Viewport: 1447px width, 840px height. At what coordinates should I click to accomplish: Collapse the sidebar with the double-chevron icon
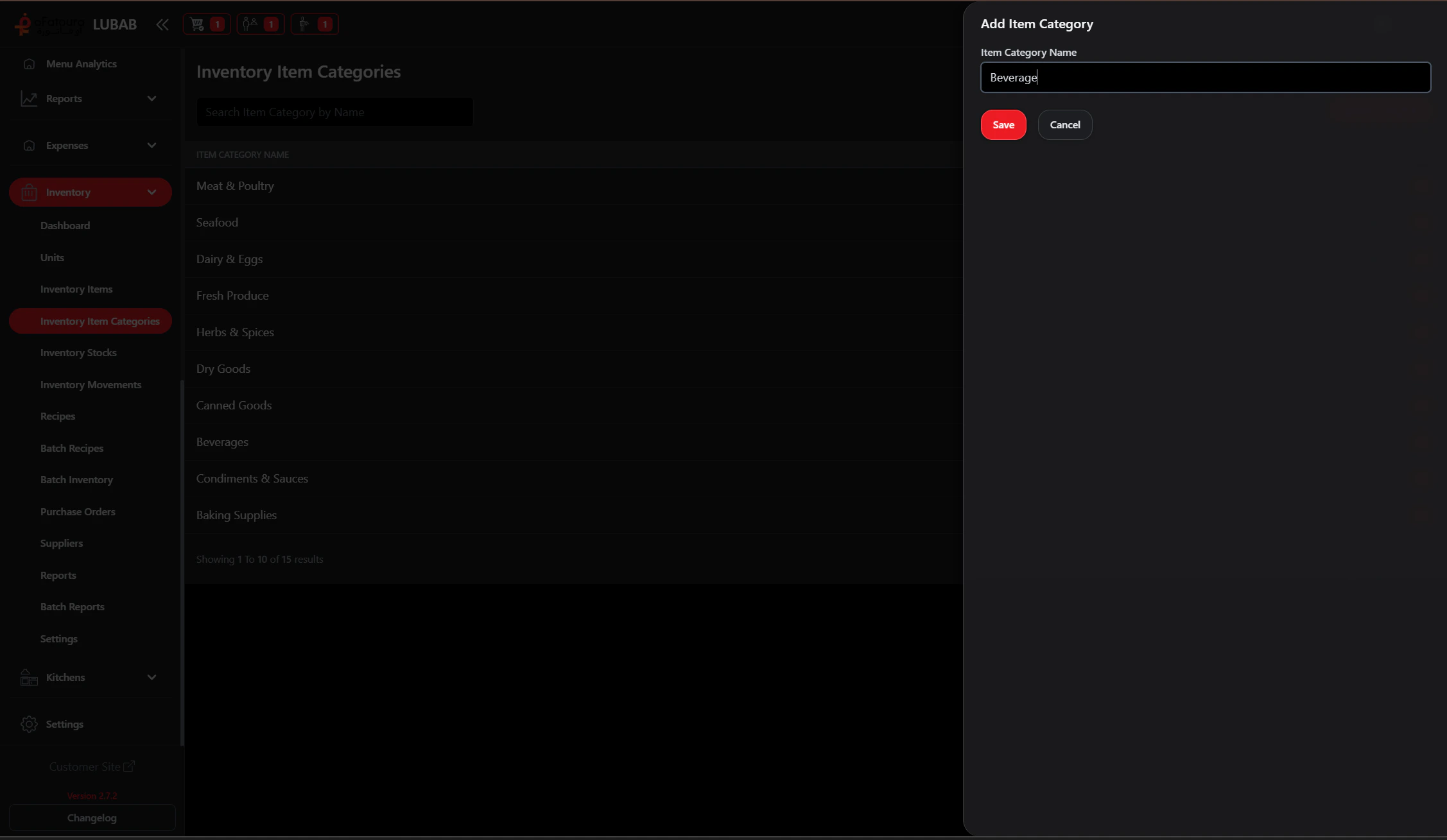tap(162, 24)
